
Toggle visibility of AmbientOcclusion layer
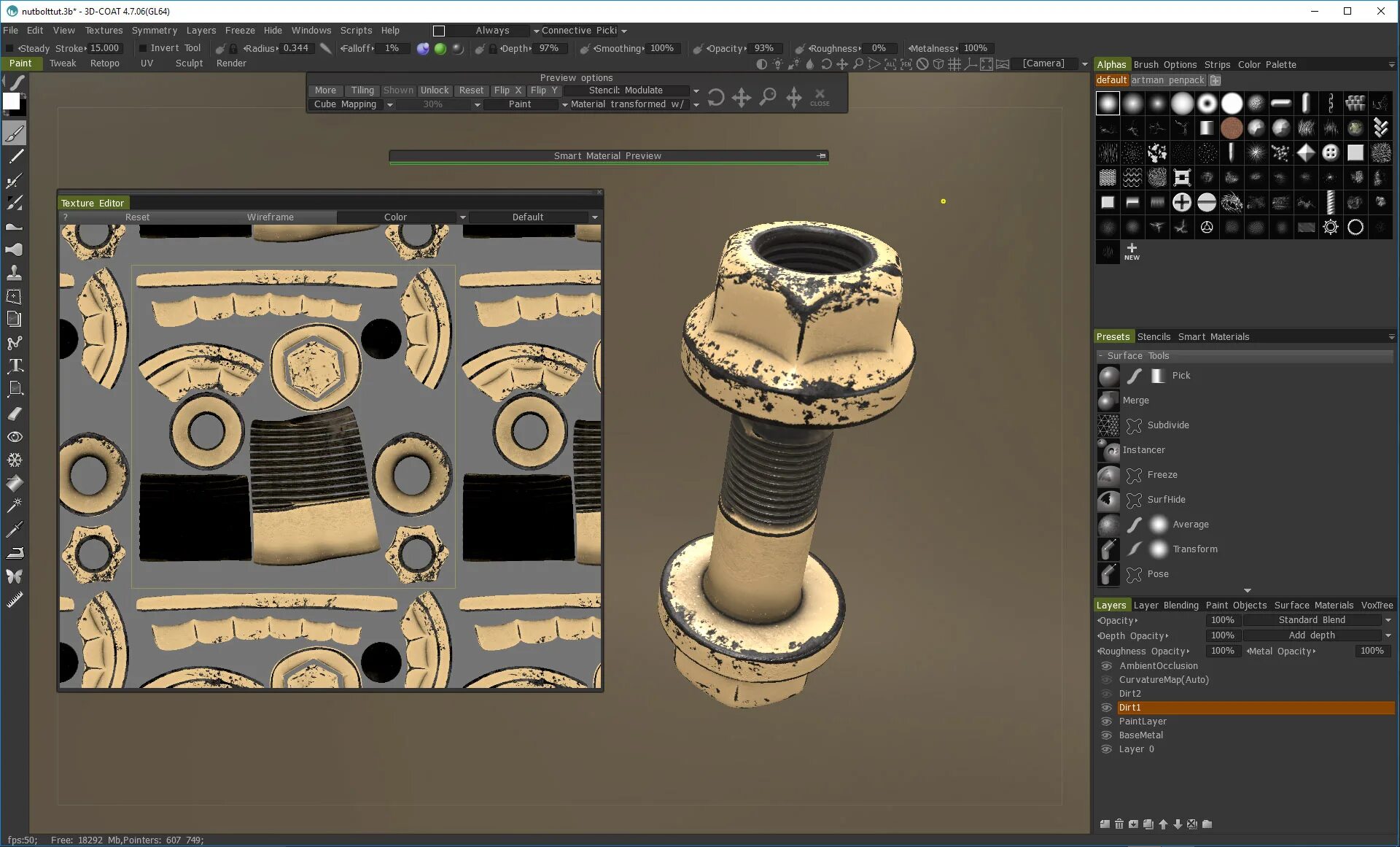coord(1106,666)
